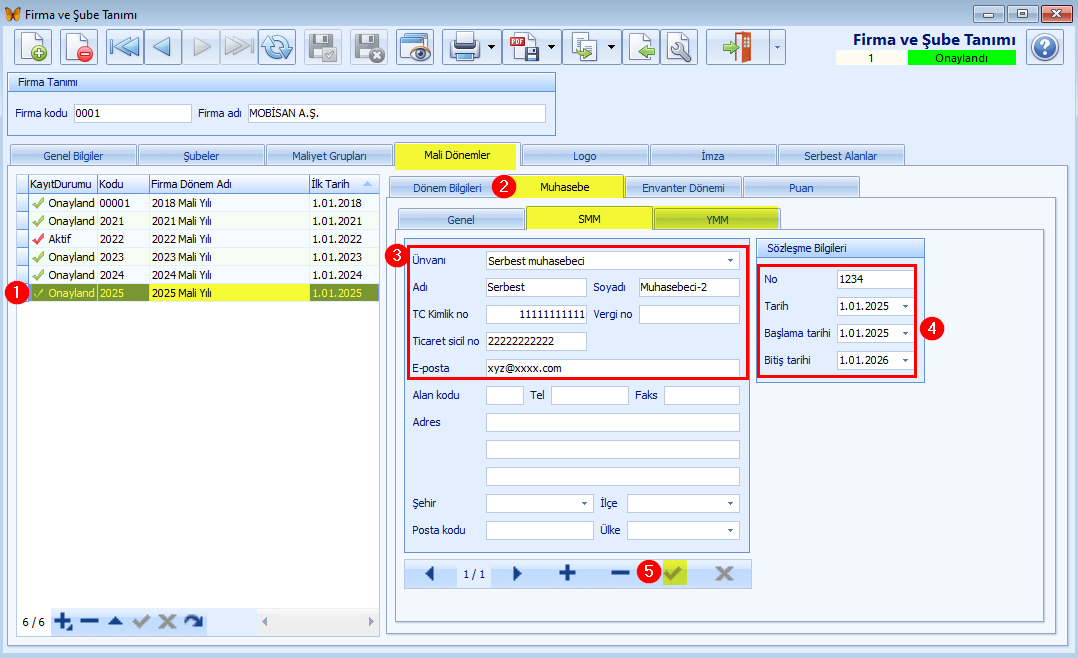Click the Vergi no input field

(690, 315)
